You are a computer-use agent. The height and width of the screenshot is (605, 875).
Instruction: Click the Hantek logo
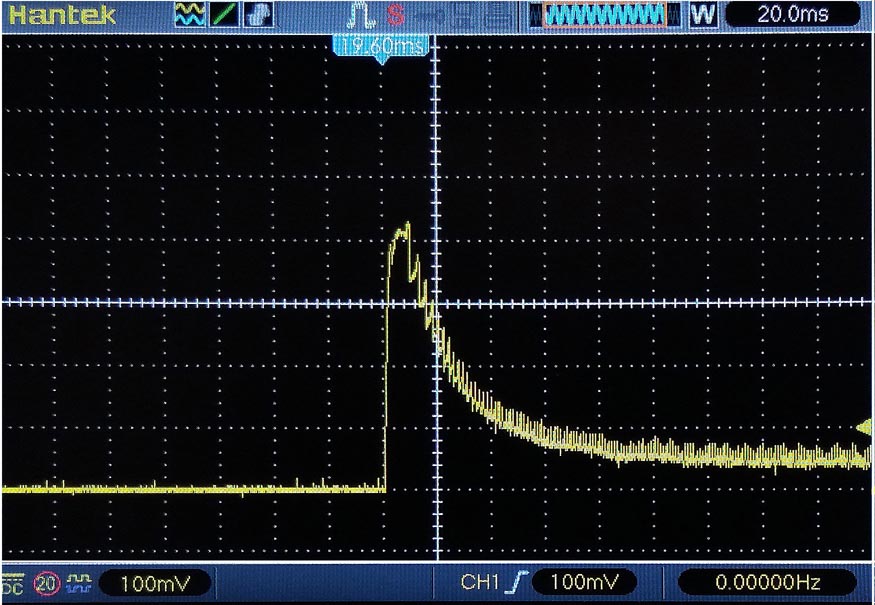(x=62, y=15)
